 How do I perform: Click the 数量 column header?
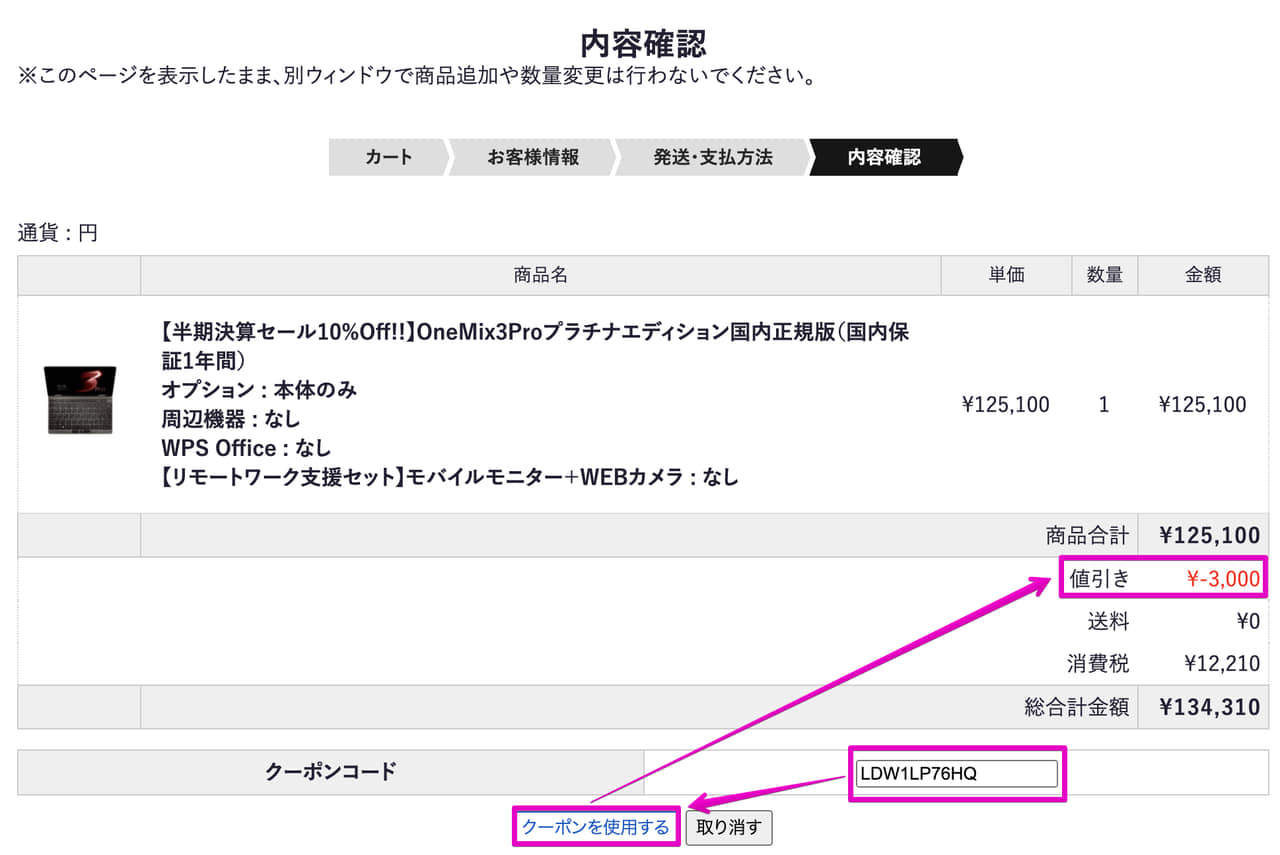pyautogui.click(x=1104, y=276)
